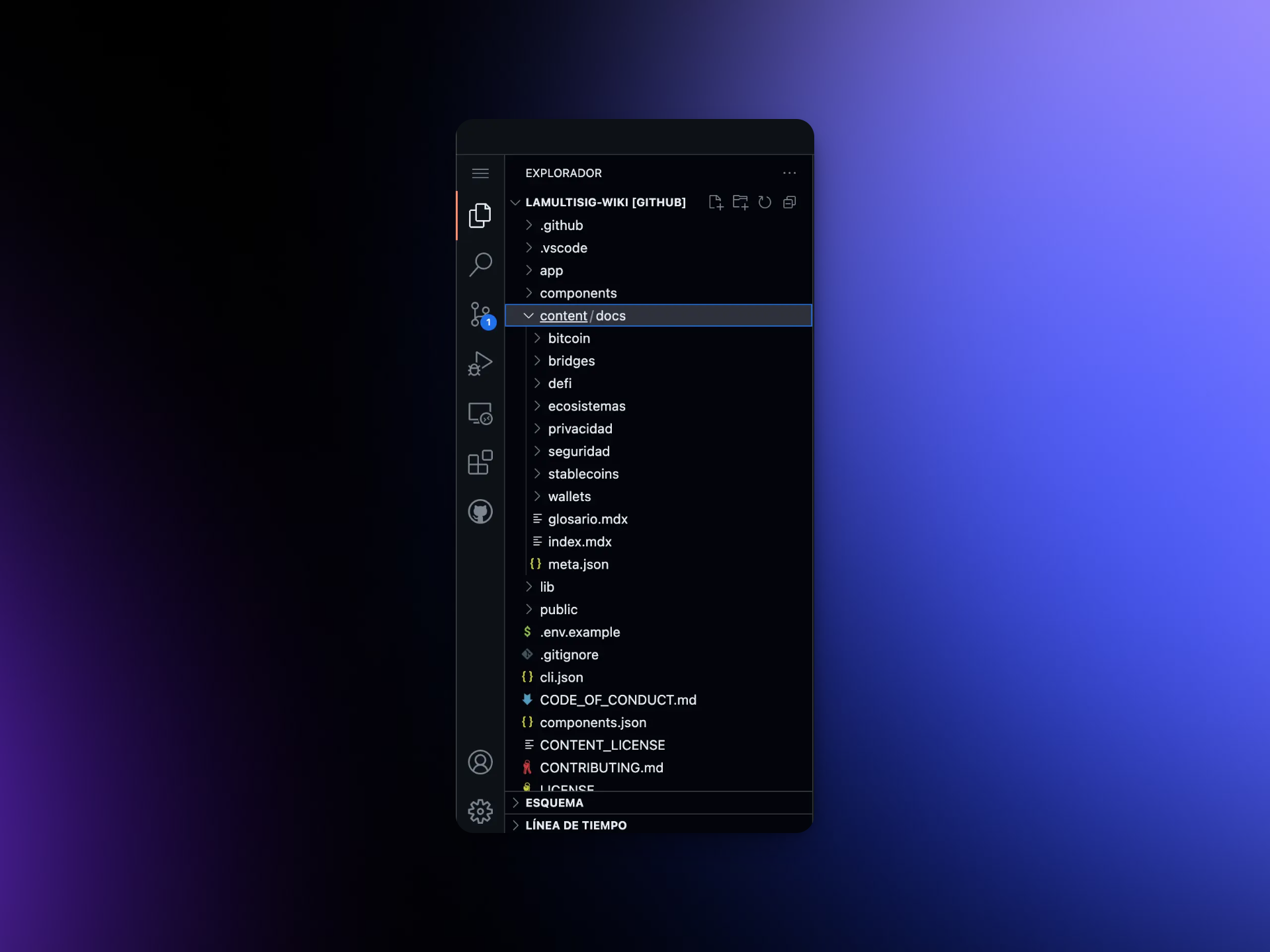Collapse the content/docs folder
The image size is (1270, 952).
pyautogui.click(x=658, y=315)
